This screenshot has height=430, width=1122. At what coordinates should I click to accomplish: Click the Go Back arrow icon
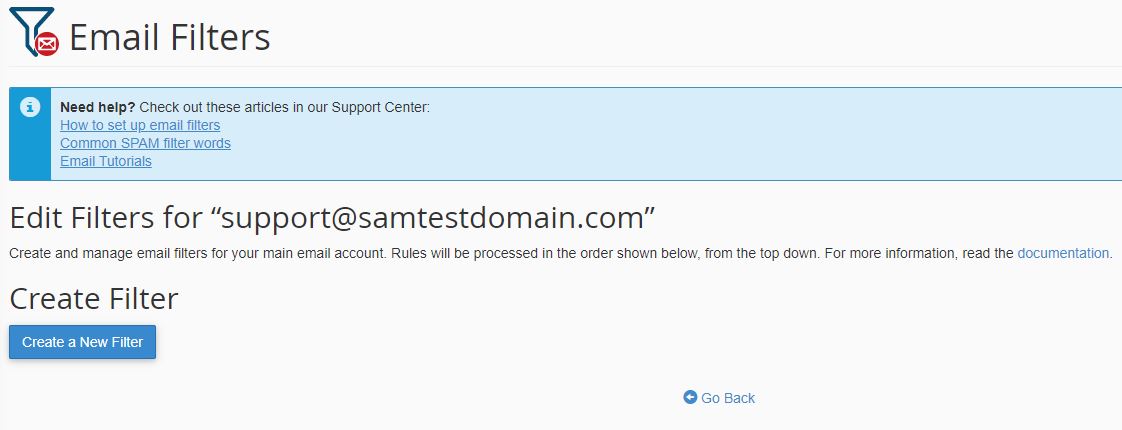[690, 397]
